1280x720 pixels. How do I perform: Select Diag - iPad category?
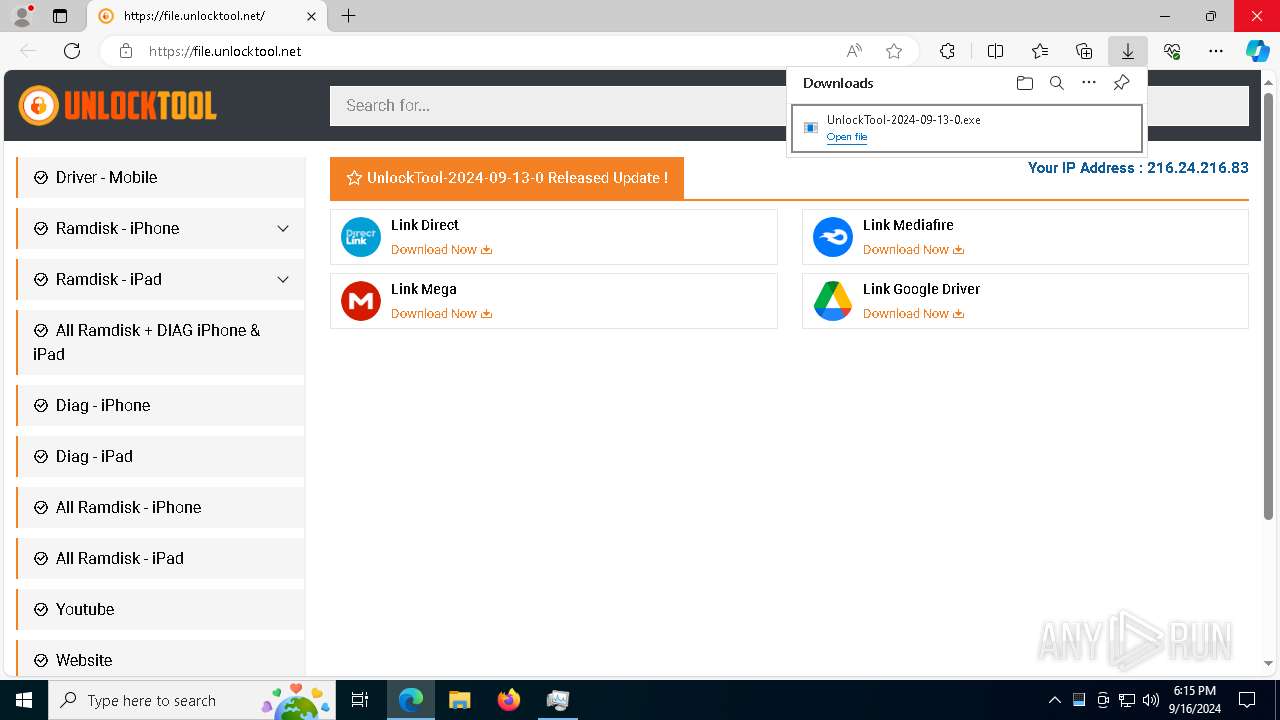coord(161,456)
